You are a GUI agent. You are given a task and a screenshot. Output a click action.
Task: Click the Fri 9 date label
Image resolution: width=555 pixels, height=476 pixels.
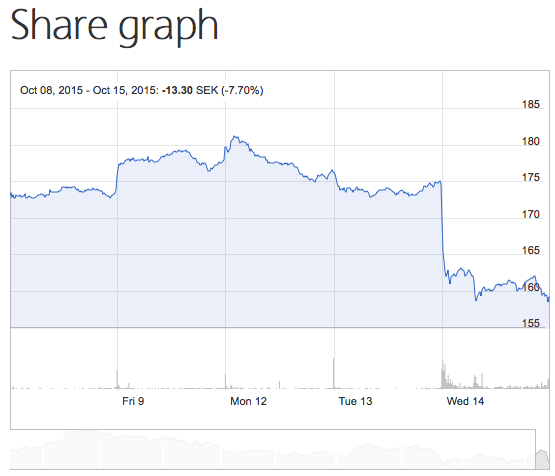133,401
